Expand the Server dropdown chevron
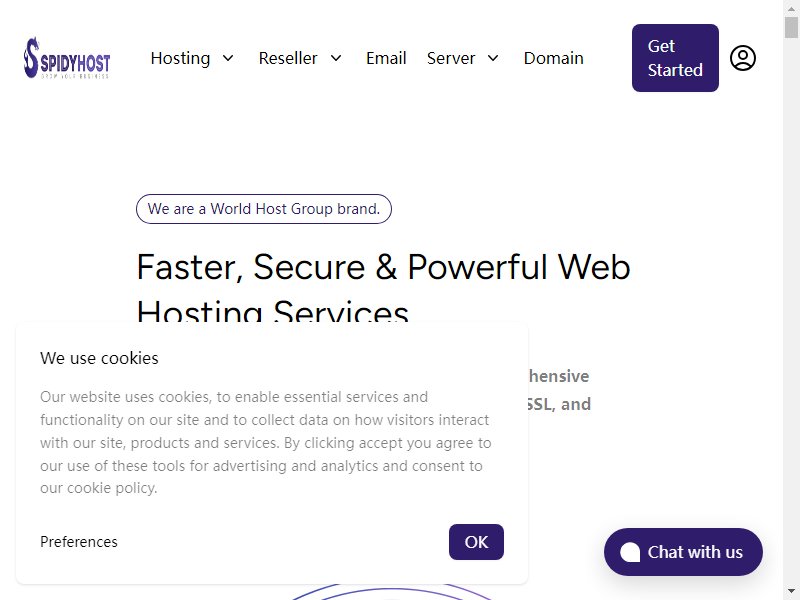The height and width of the screenshot is (600, 800). (493, 58)
